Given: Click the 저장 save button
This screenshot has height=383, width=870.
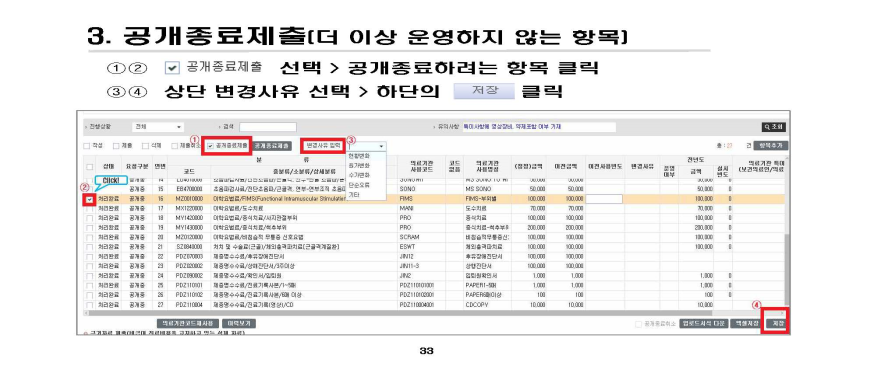Looking at the screenshot, I should click(x=777, y=323).
